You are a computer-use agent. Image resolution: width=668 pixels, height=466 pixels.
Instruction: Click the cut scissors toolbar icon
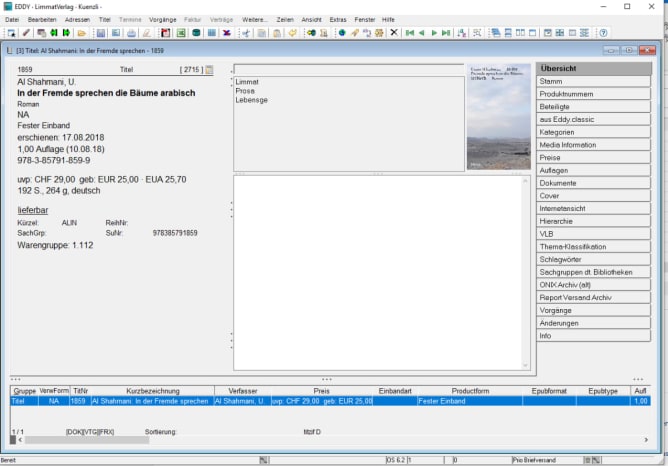click(246, 33)
